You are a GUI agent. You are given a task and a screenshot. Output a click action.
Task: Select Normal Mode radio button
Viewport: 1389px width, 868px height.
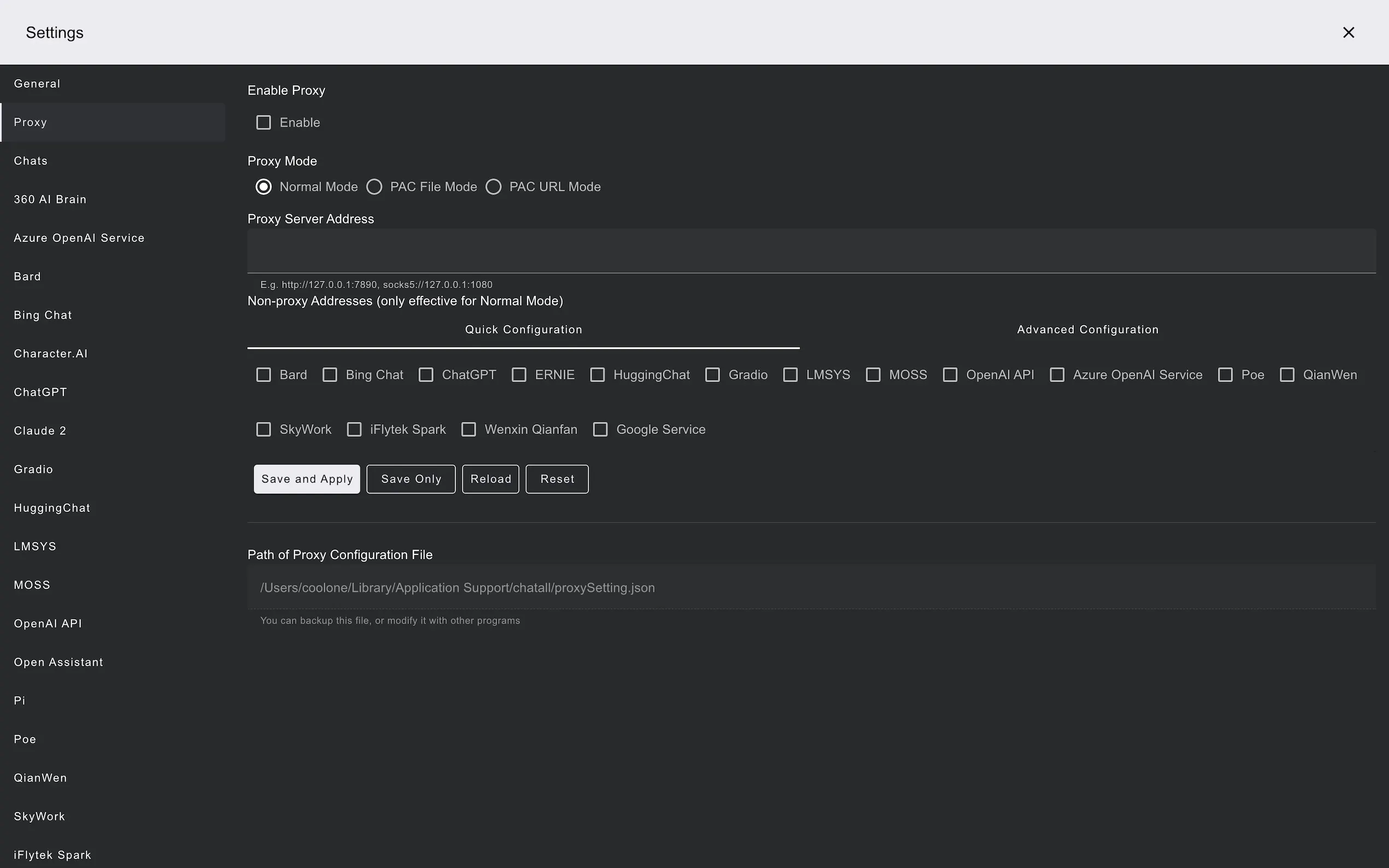[264, 187]
